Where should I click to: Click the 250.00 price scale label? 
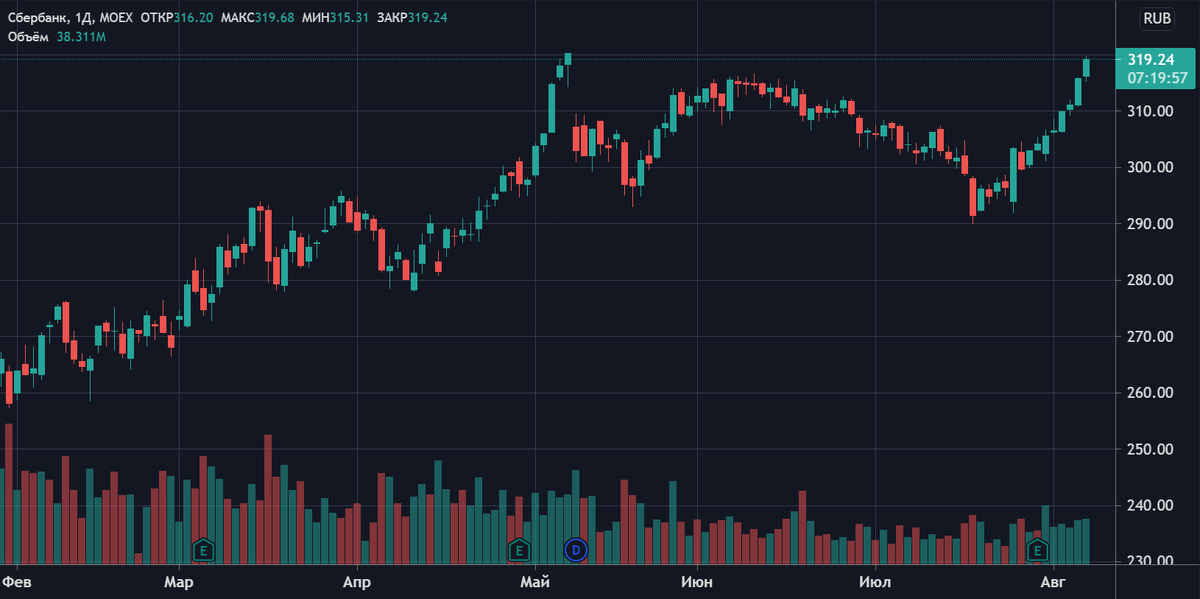click(1151, 450)
